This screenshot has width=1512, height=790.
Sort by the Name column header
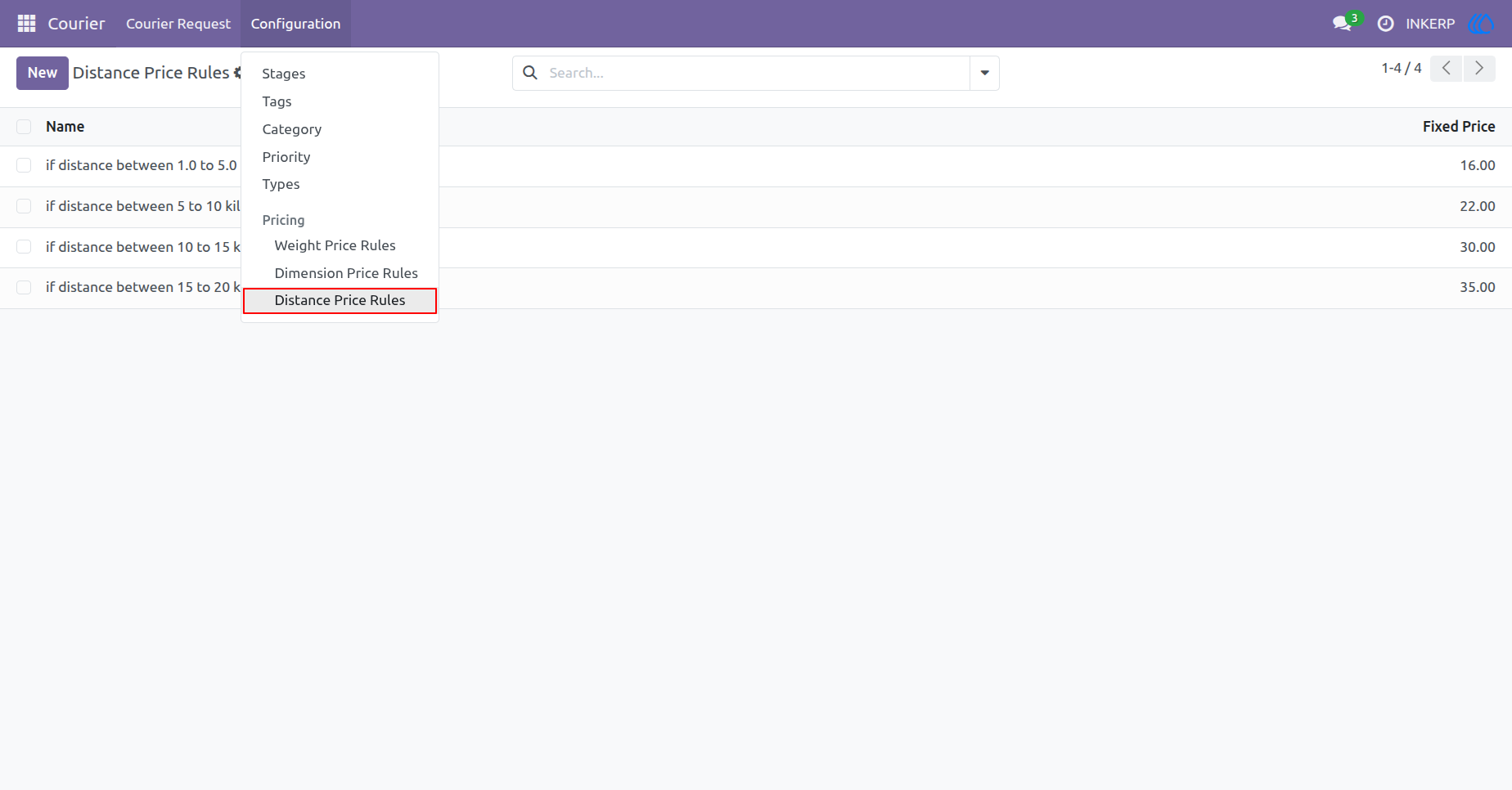click(65, 127)
